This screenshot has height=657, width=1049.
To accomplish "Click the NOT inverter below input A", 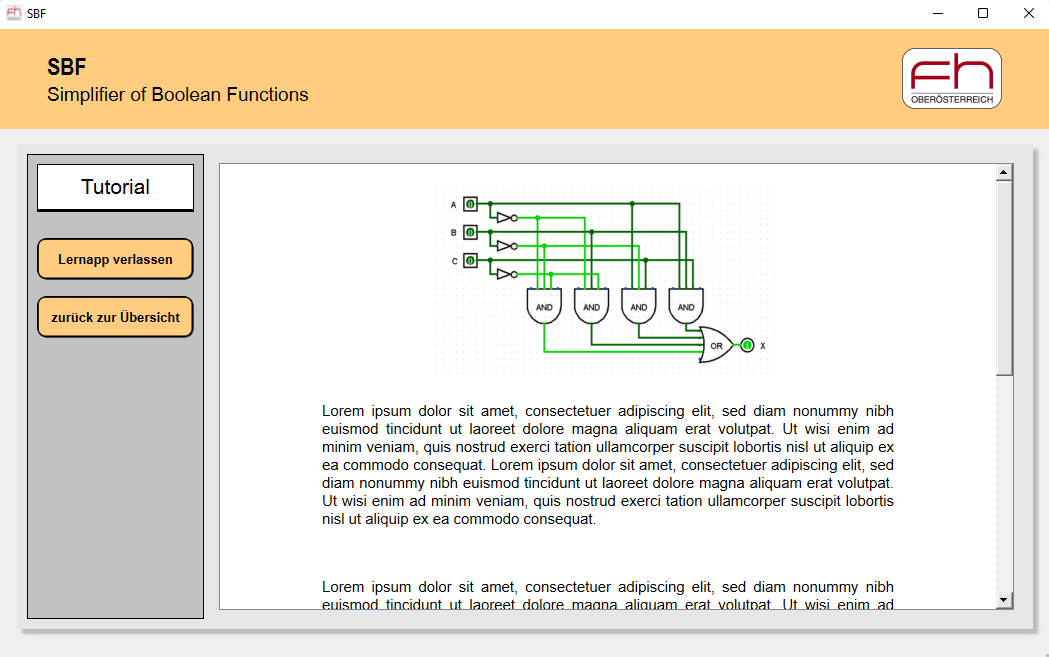I will click(504, 217).
